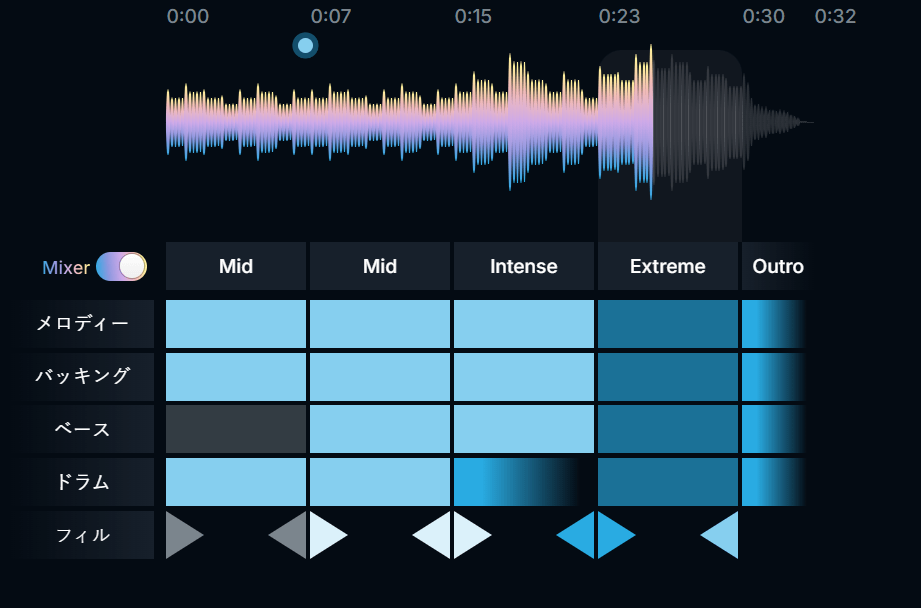Toggle ベース block in the 0:07 Mid section

[380, 429]
